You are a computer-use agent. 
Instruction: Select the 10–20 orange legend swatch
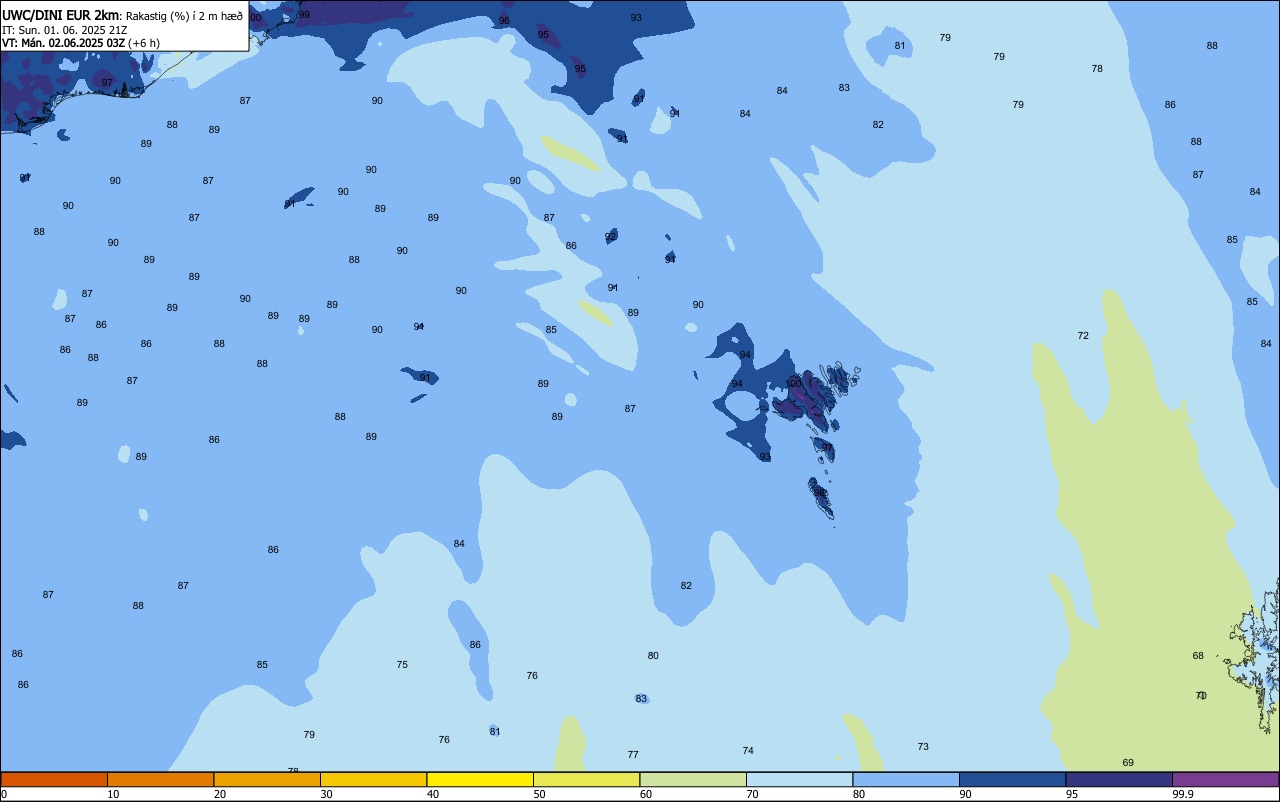click(160, 779)
